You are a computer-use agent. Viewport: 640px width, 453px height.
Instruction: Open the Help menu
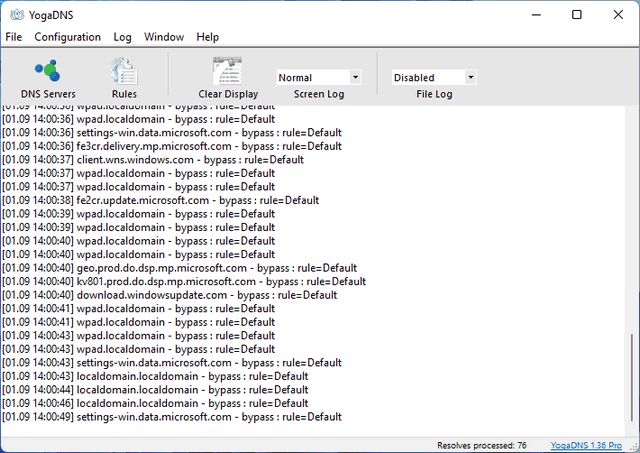207,37
